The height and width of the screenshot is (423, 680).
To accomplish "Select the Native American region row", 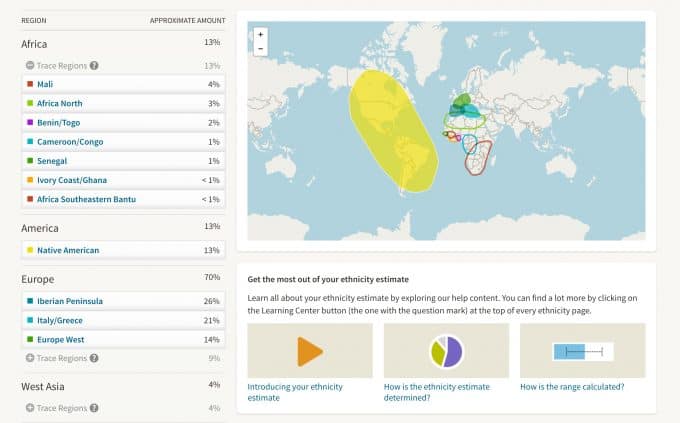I will point(124,250).
